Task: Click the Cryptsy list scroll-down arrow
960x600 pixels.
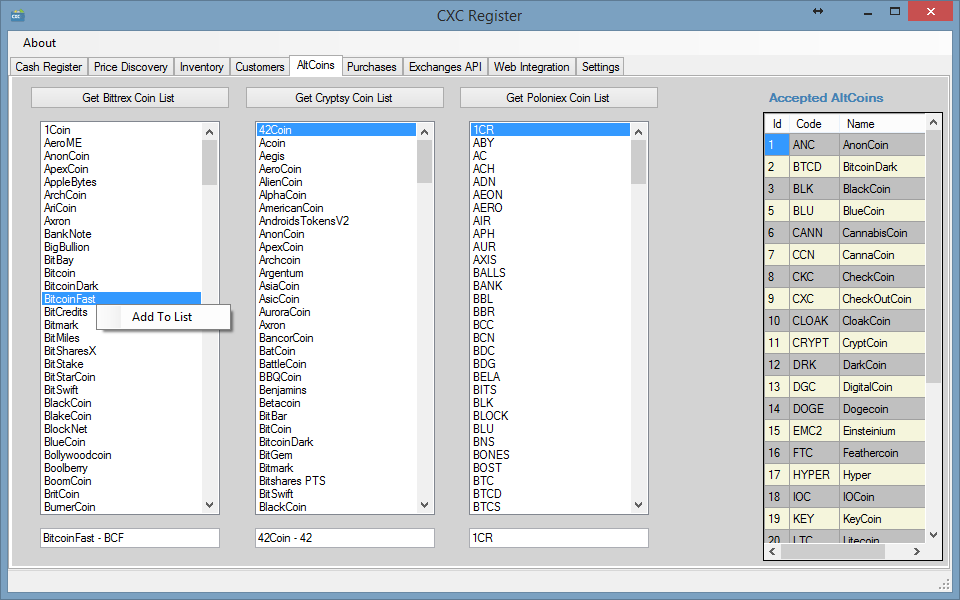Action: tap(424, 505)
